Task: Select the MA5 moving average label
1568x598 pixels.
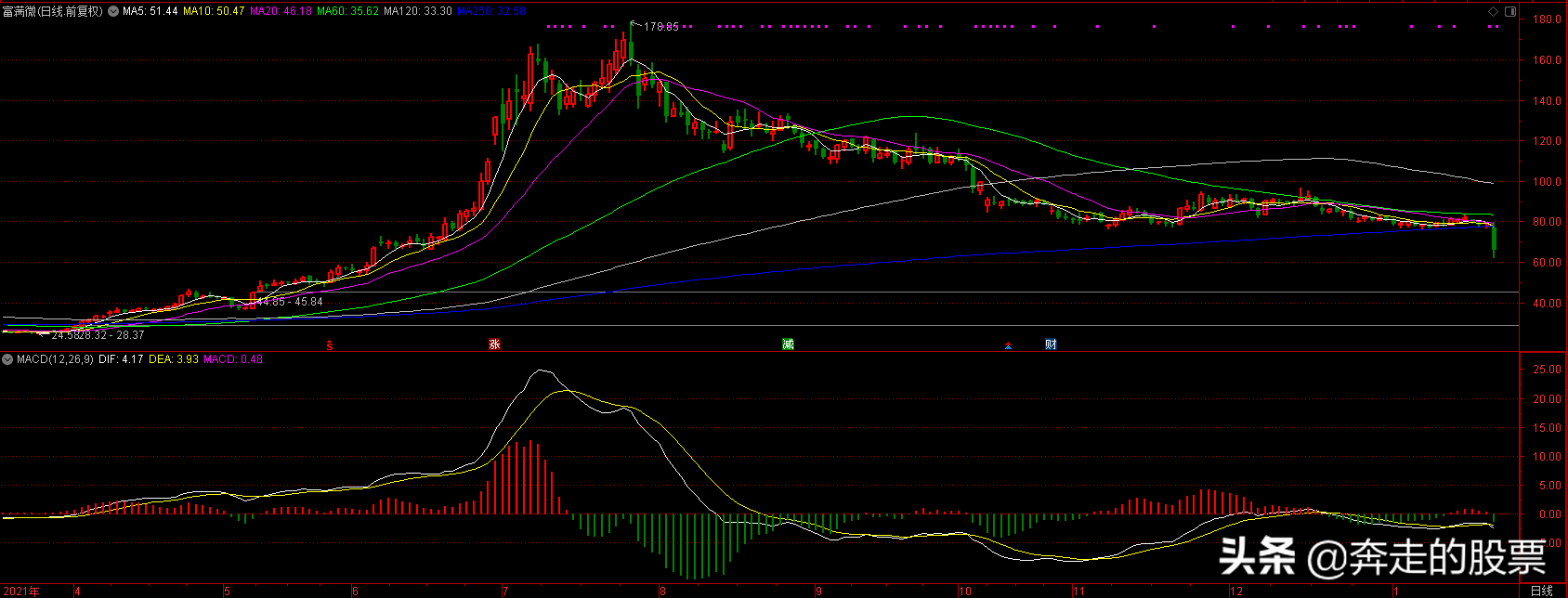Action: point(150,11)
